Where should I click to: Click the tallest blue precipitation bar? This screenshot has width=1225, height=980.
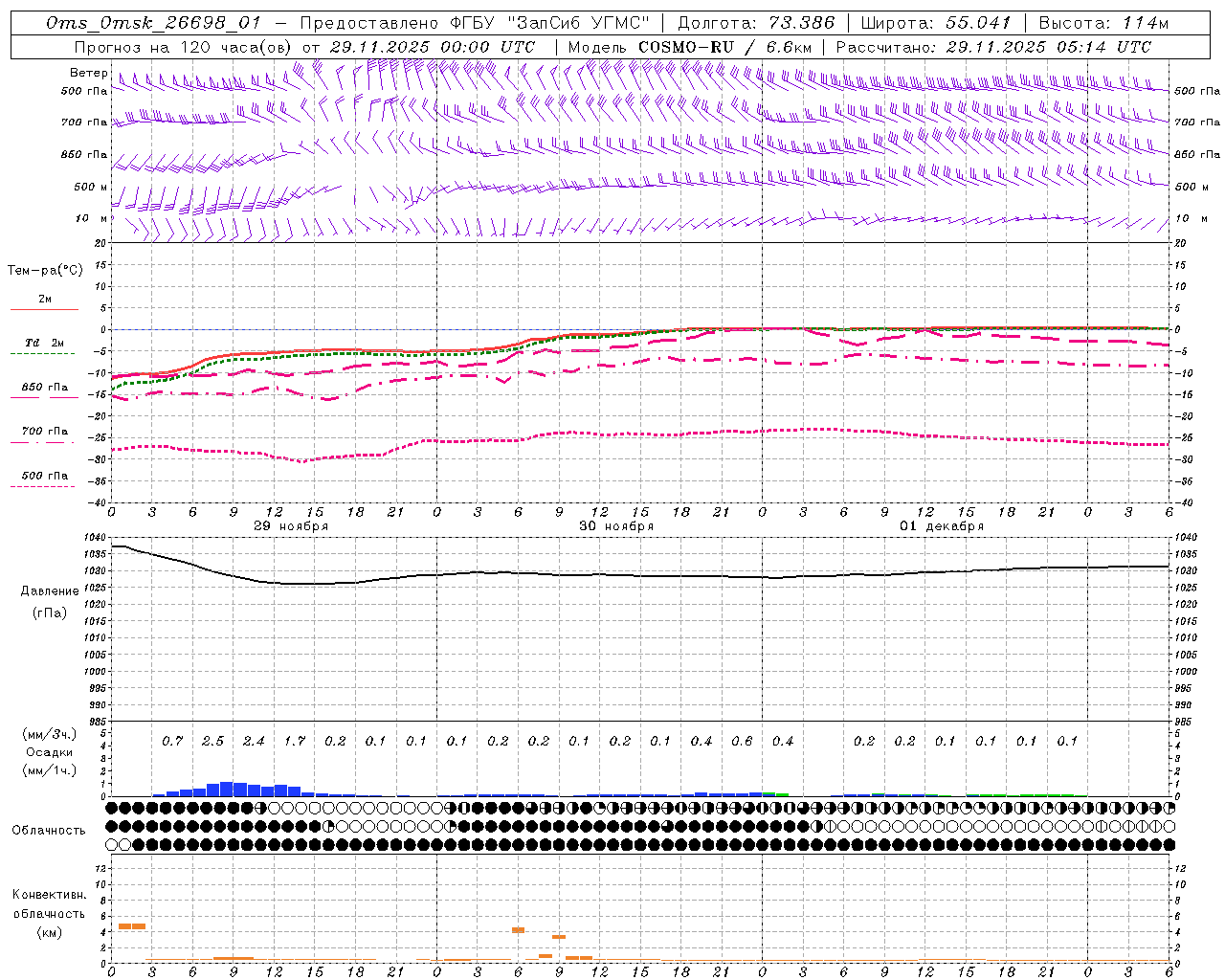(x=227, y=789)
